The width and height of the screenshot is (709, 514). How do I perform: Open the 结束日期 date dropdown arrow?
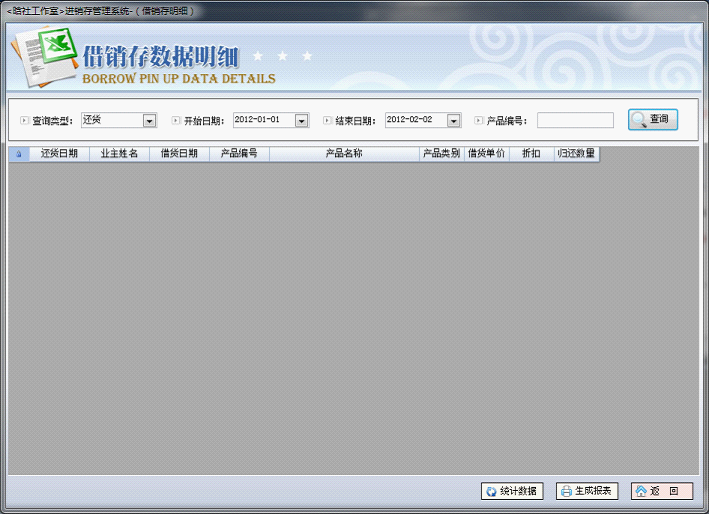click(x=454, y=121)
